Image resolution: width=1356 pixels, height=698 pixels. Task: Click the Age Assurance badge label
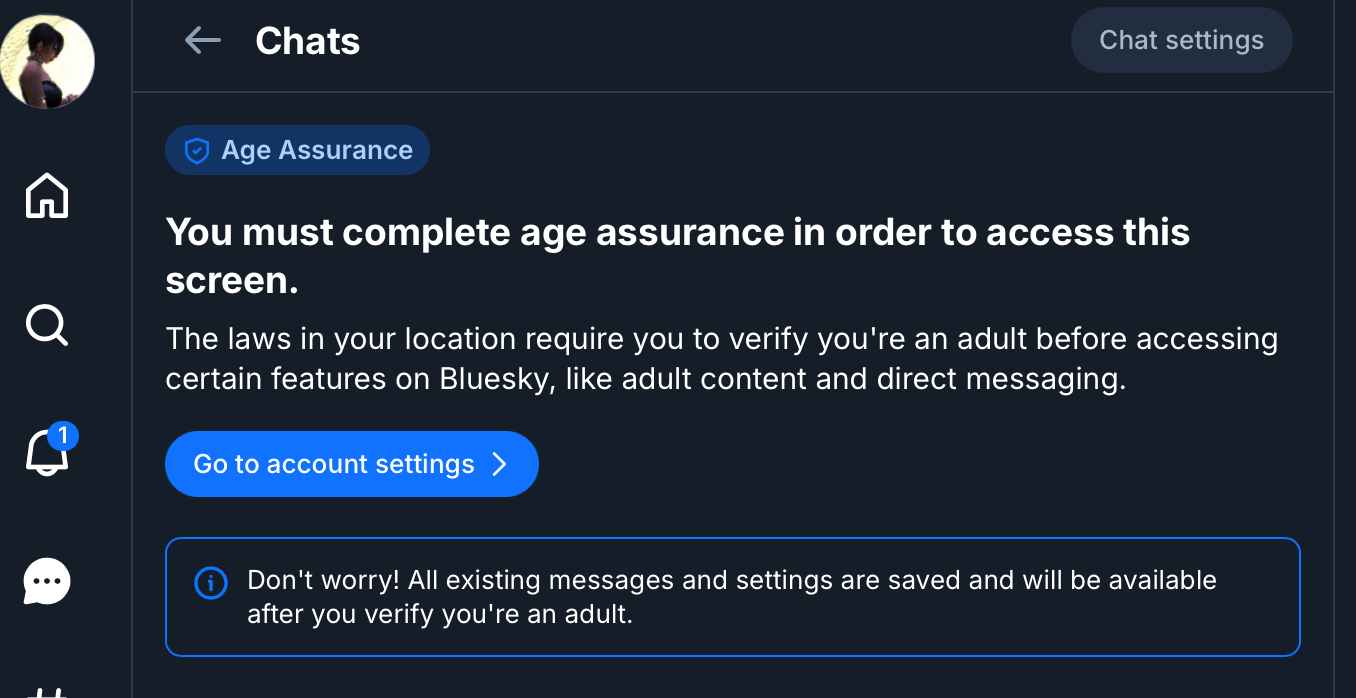pos(316,151)
